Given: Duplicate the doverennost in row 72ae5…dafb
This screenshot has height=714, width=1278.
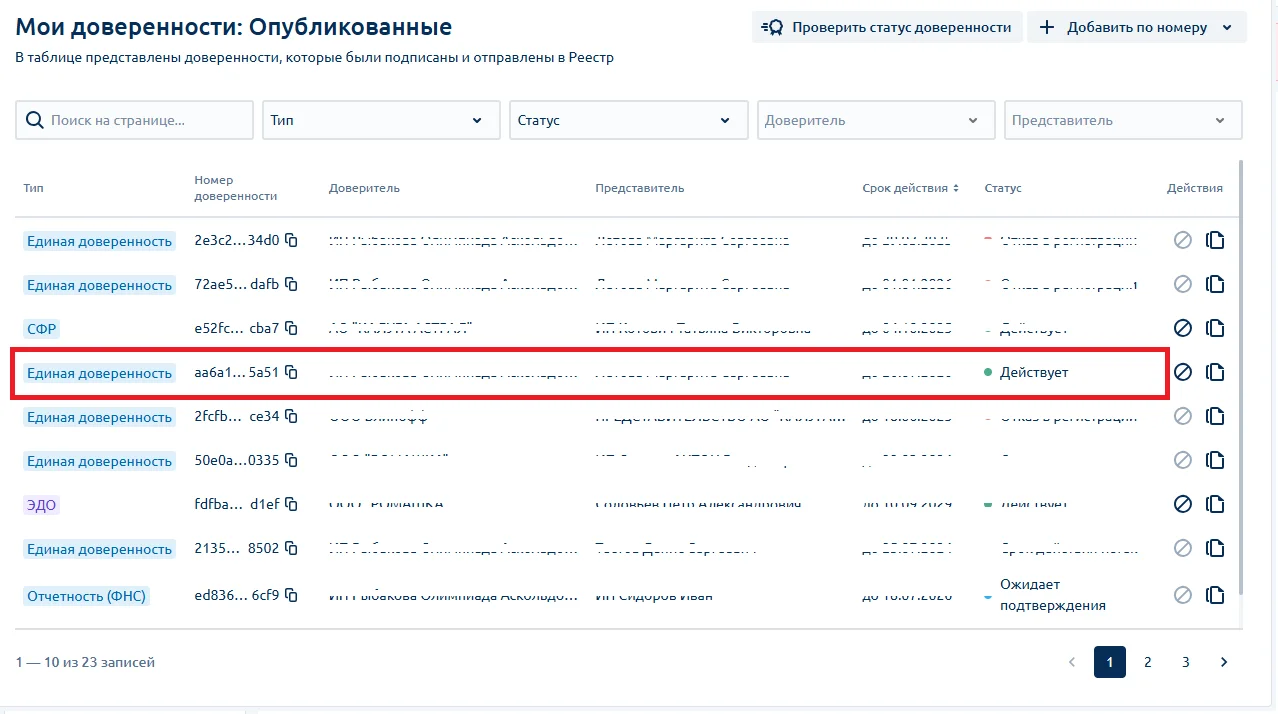Looking at the screenshot, I should point(1215,284).
